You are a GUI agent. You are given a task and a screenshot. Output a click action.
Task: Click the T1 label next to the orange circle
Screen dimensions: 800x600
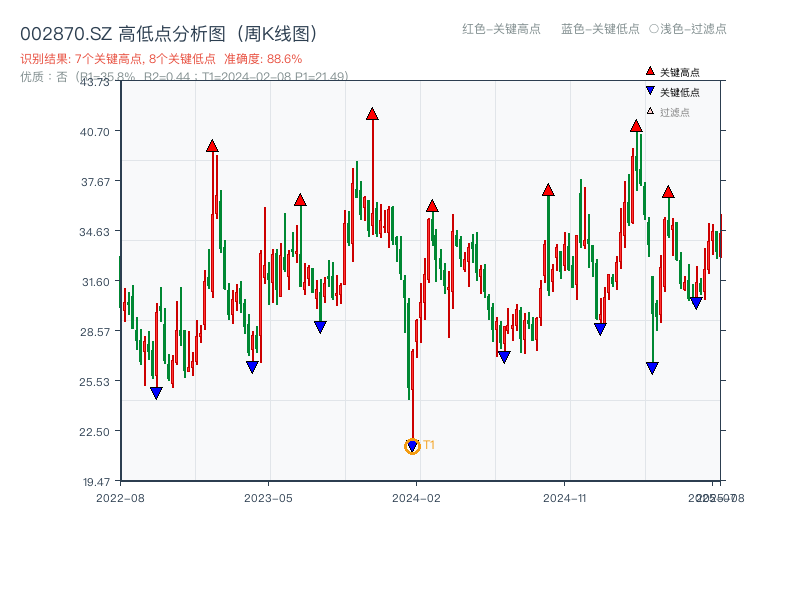click(x=428, y=442)
